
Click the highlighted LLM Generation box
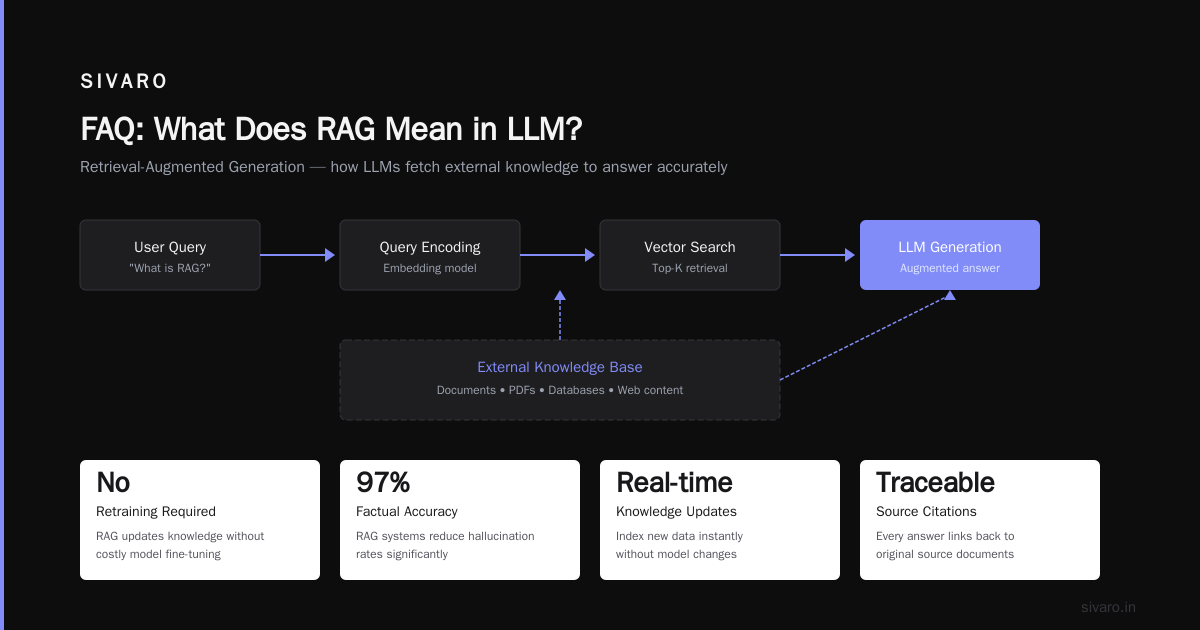click(x=950, y=255)
